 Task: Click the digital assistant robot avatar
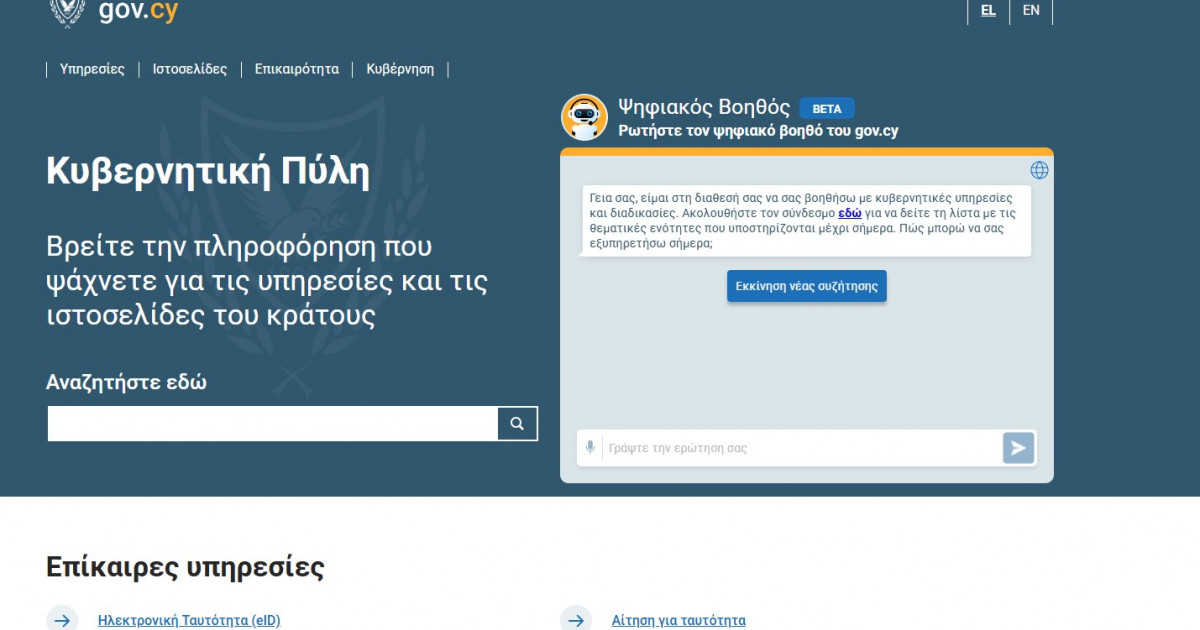point(584,118)
